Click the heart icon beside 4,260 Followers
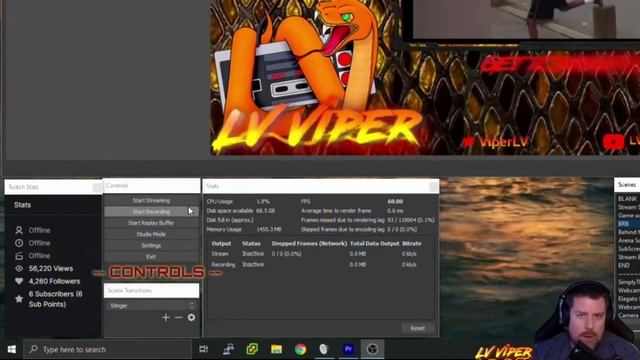Screen dimensions: 640x360 (19, 281)
